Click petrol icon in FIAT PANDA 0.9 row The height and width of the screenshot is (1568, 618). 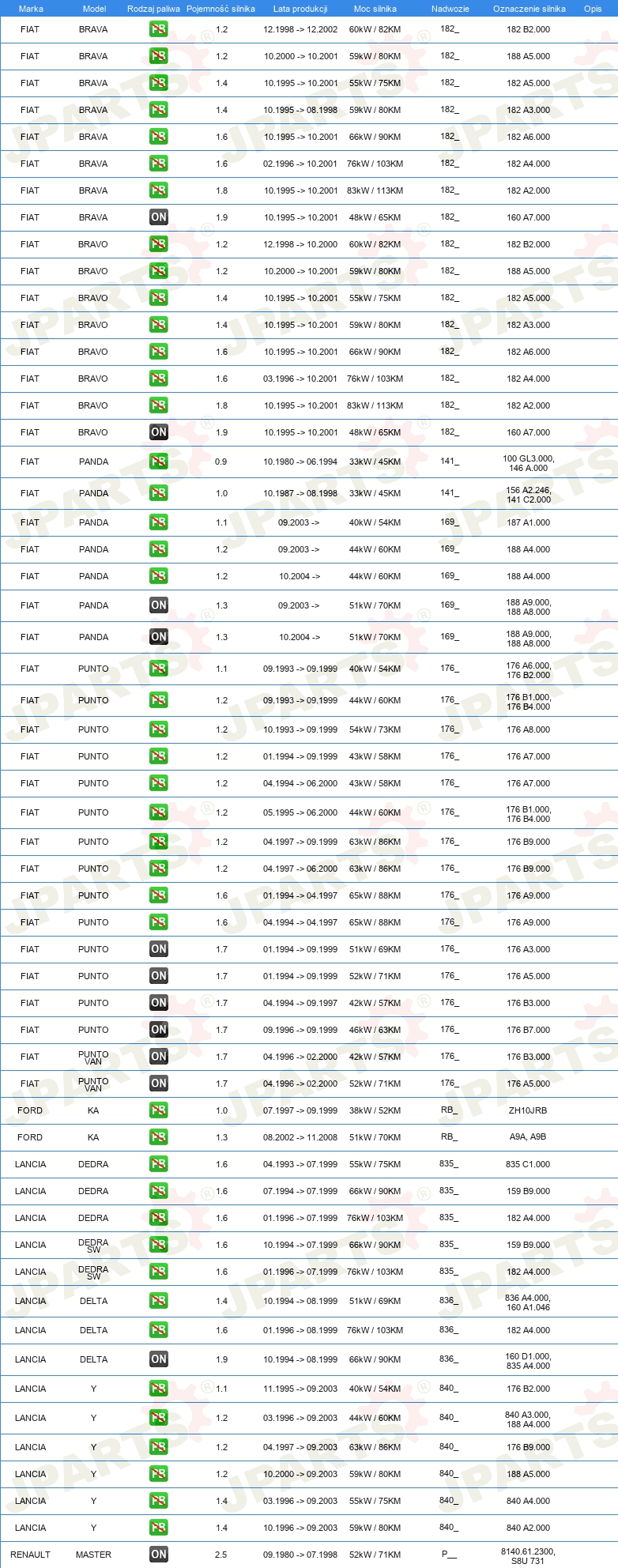click(159, 462)
